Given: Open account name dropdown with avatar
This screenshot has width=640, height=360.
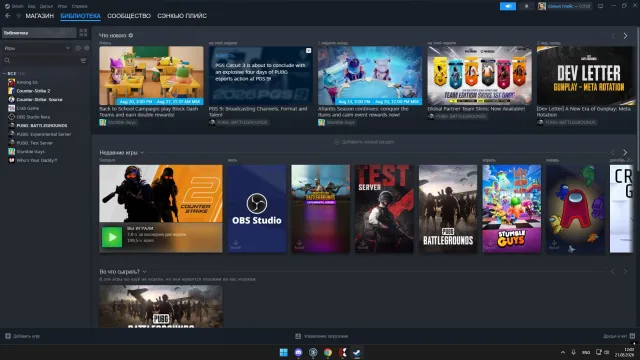Looking at the screenshot, I should tap(564, 6).
